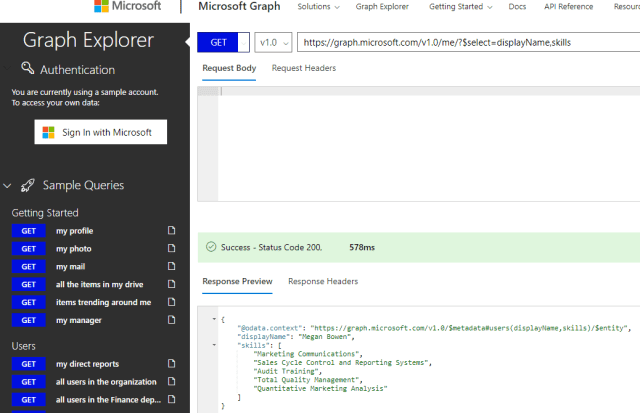The width and height of the screenshot is (640, 413).
Task: Click the Authentication key icon
Action: (28, 68)
